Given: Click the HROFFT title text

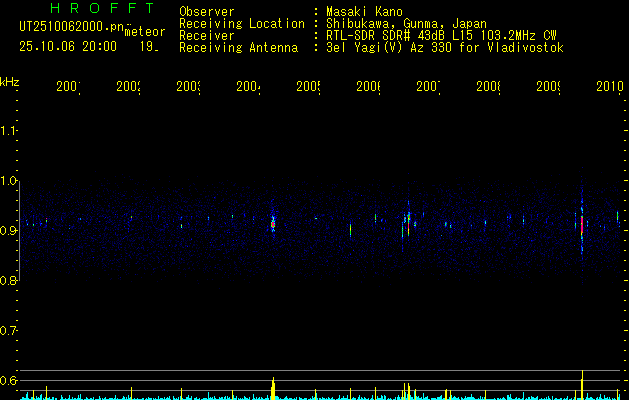Looking at the screenshot, I should (x=102, y=8).
